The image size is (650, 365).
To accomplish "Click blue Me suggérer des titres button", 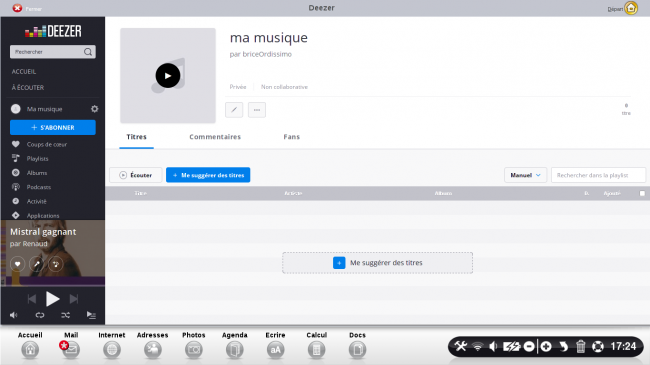I will point(208,175).
